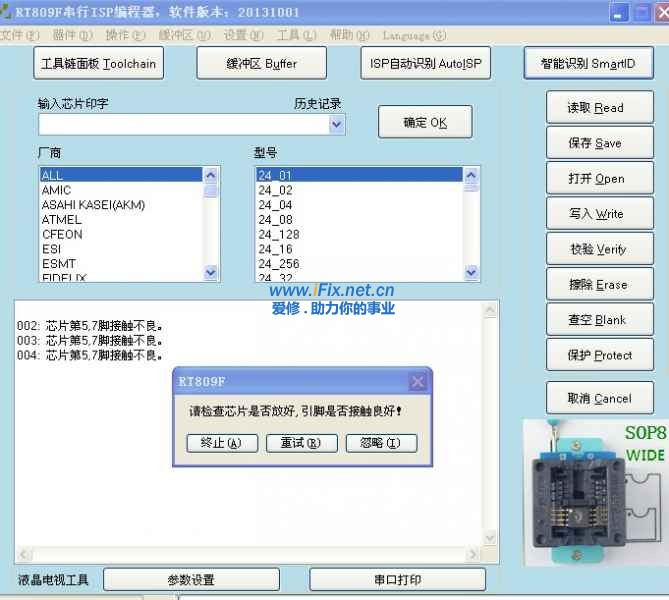The width and height of the screenshot is (669, 600).
Task: Click log panel scroll right arrow
Action: [x=472, y=555]
